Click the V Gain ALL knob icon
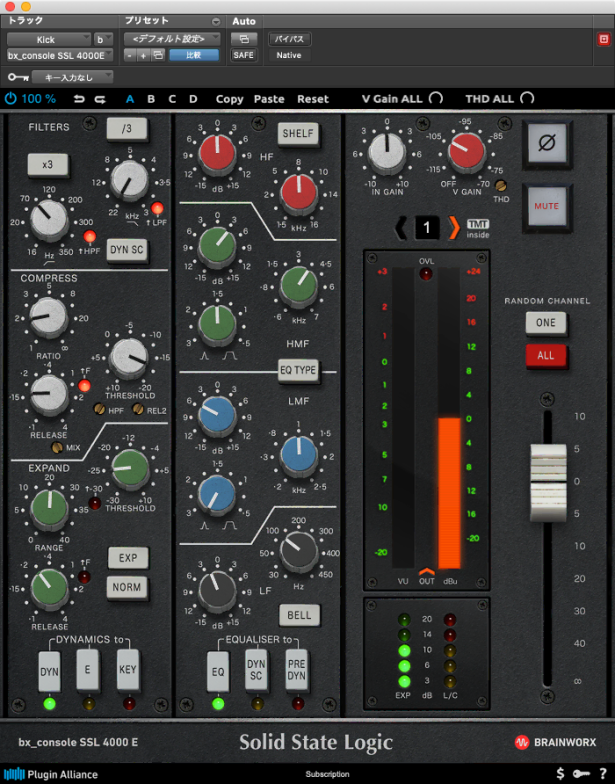Screen dimensions: 615x784 (436, 98)
